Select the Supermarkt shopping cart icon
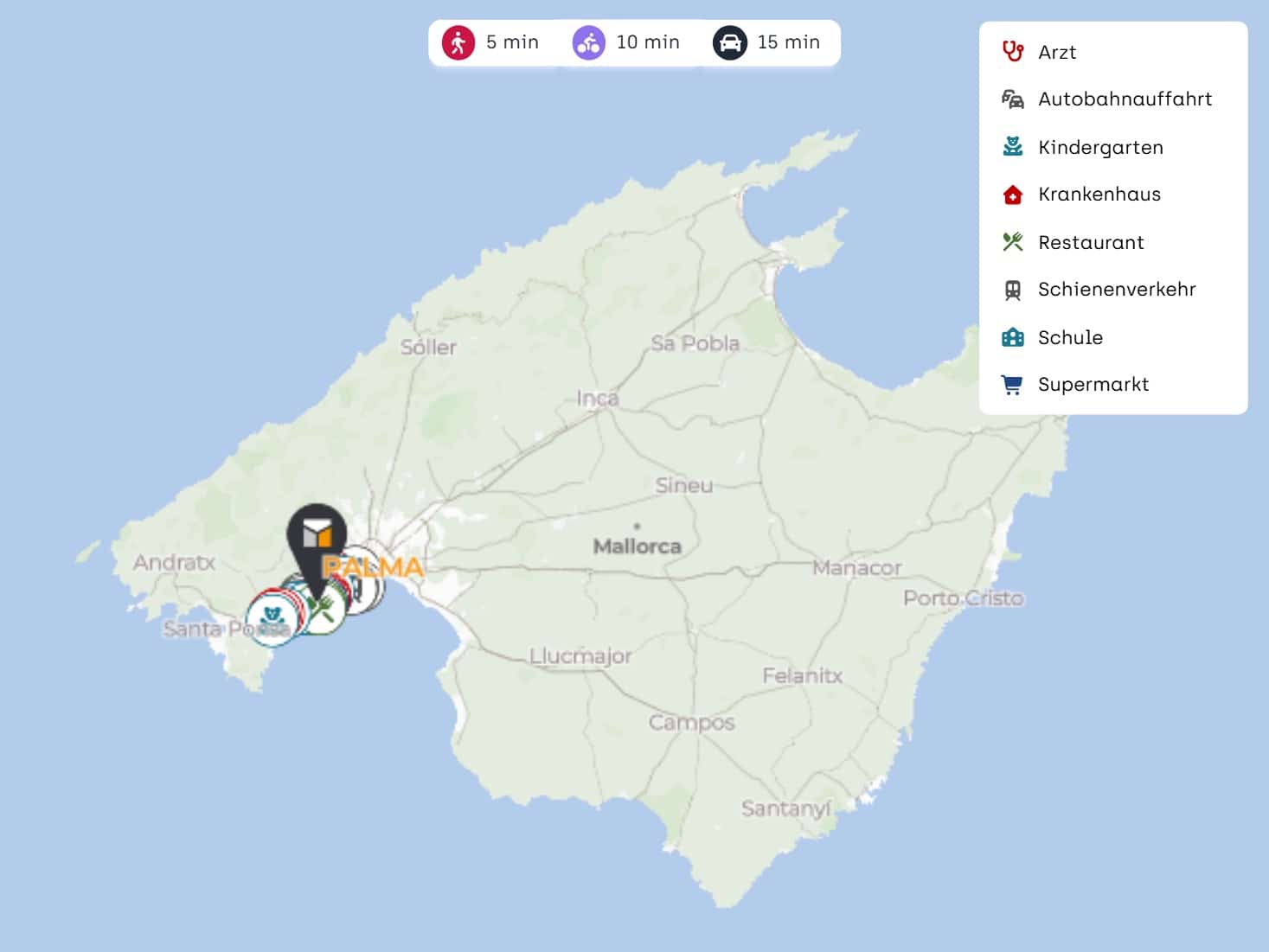1269x952 pixels. (x=1012, y=385)
